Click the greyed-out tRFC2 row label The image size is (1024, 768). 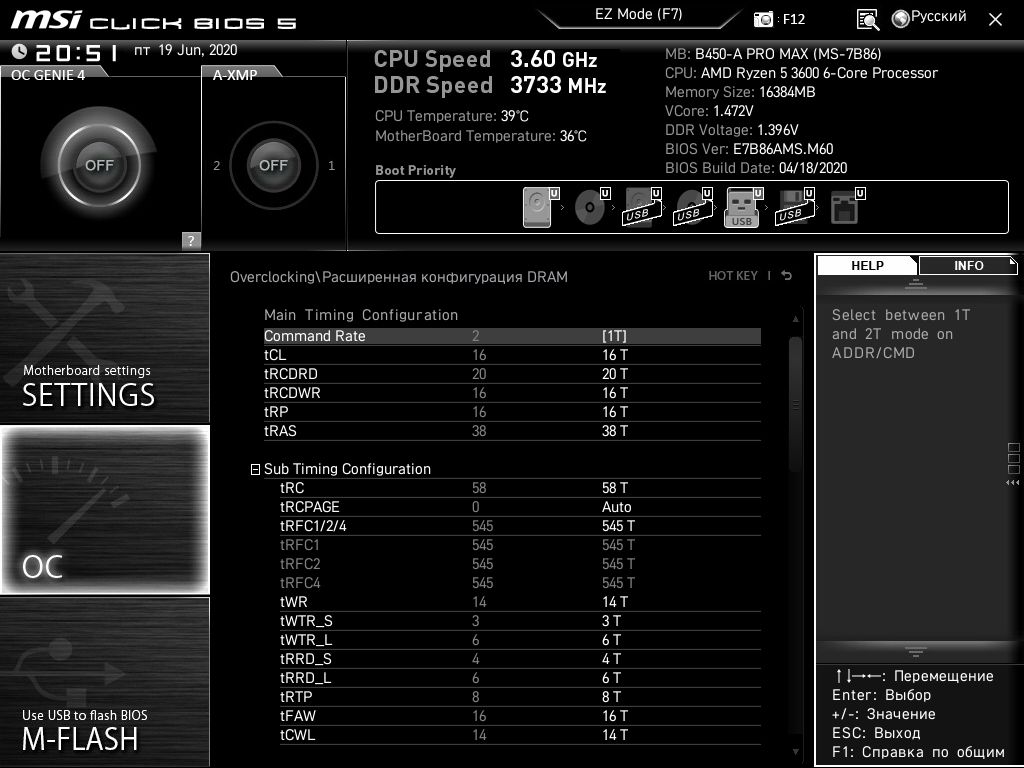300,564
